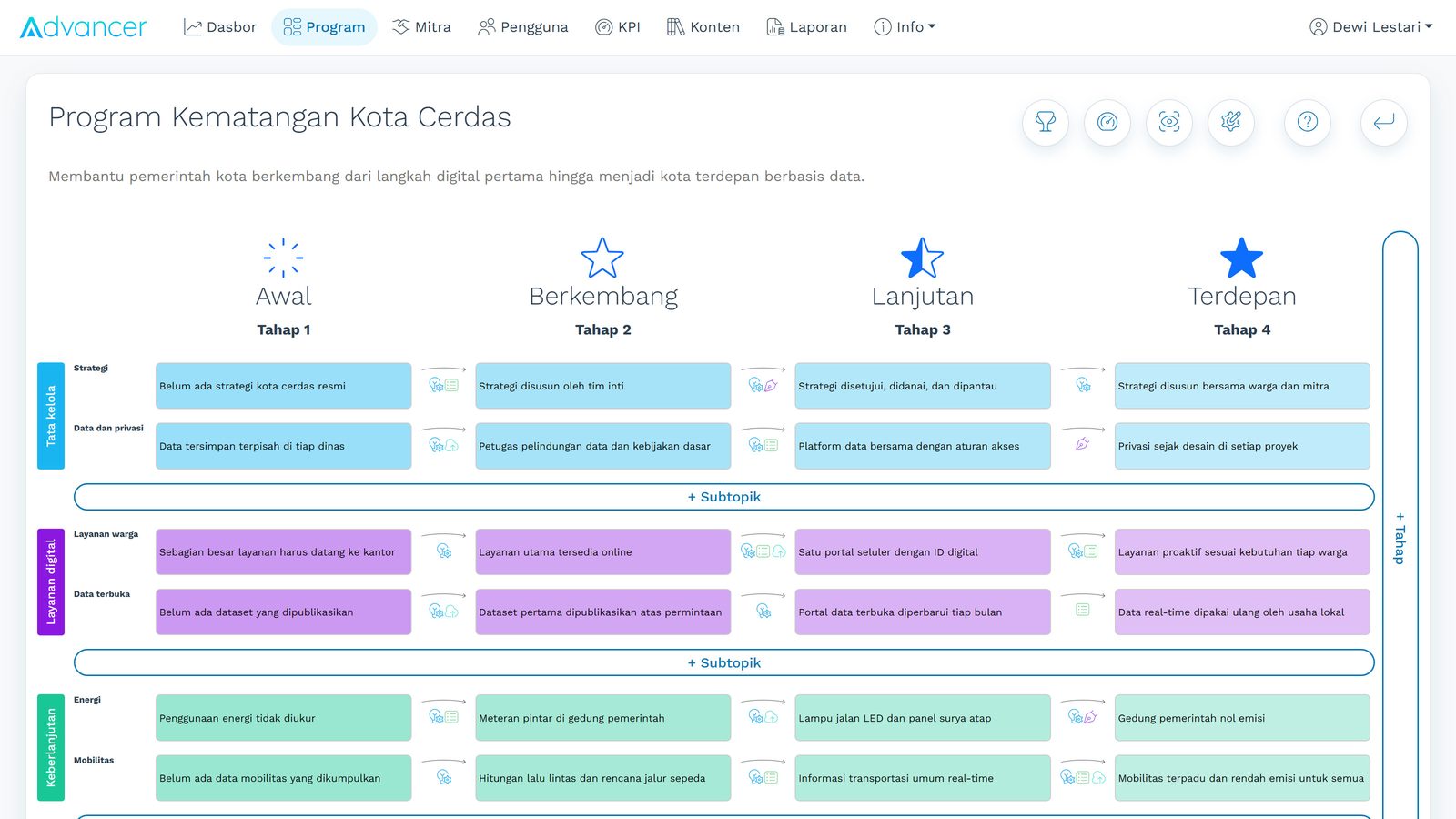The image size is (1456, 819).
Task: Open 'Satu portal seluler dengan ID digital' card
Action: coord(923,551)
